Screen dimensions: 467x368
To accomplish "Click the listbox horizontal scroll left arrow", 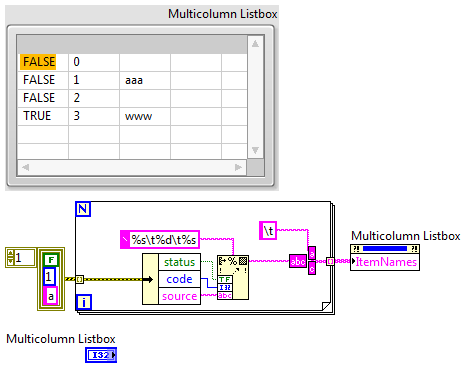I will click(x=26, y=167).
